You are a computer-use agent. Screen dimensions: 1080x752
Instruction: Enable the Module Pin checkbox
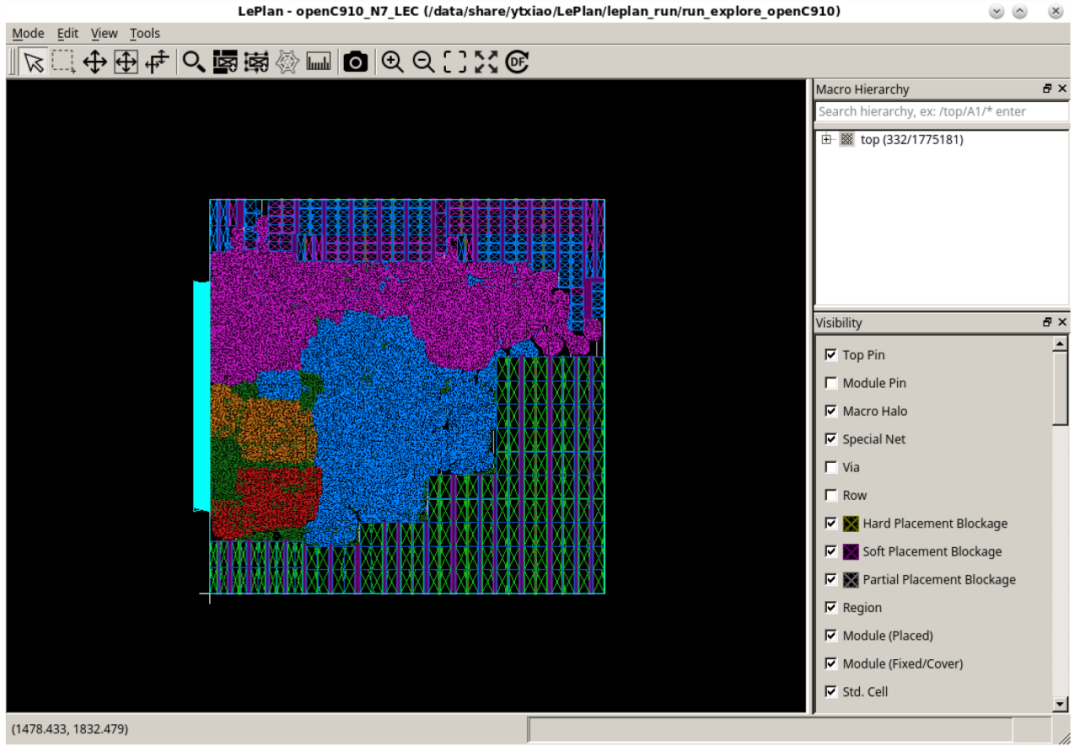tap(831, 383)
